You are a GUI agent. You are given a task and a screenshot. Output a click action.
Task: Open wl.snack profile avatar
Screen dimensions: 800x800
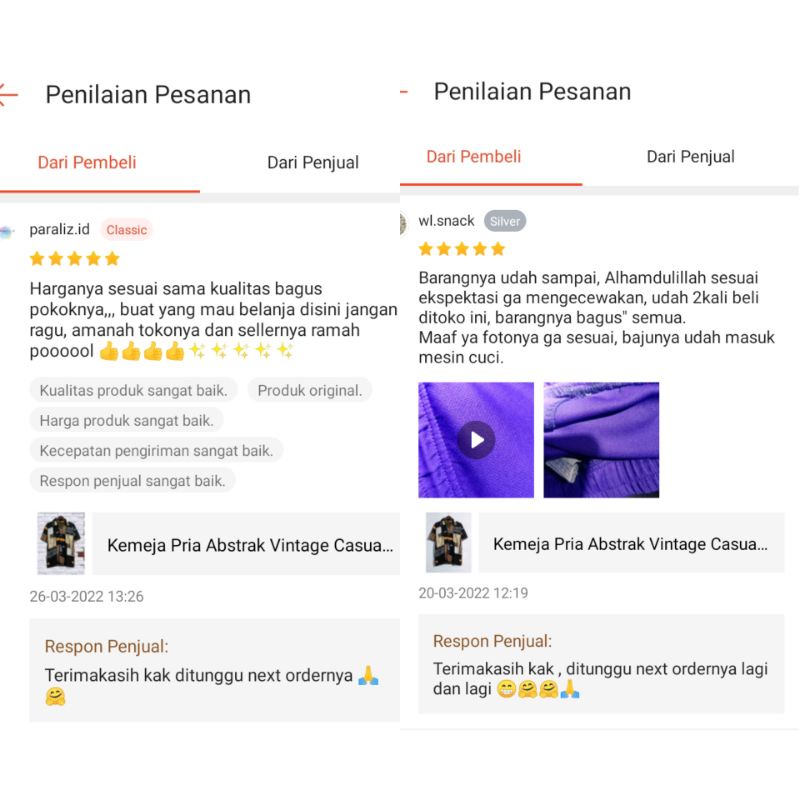tap(404, 223)
